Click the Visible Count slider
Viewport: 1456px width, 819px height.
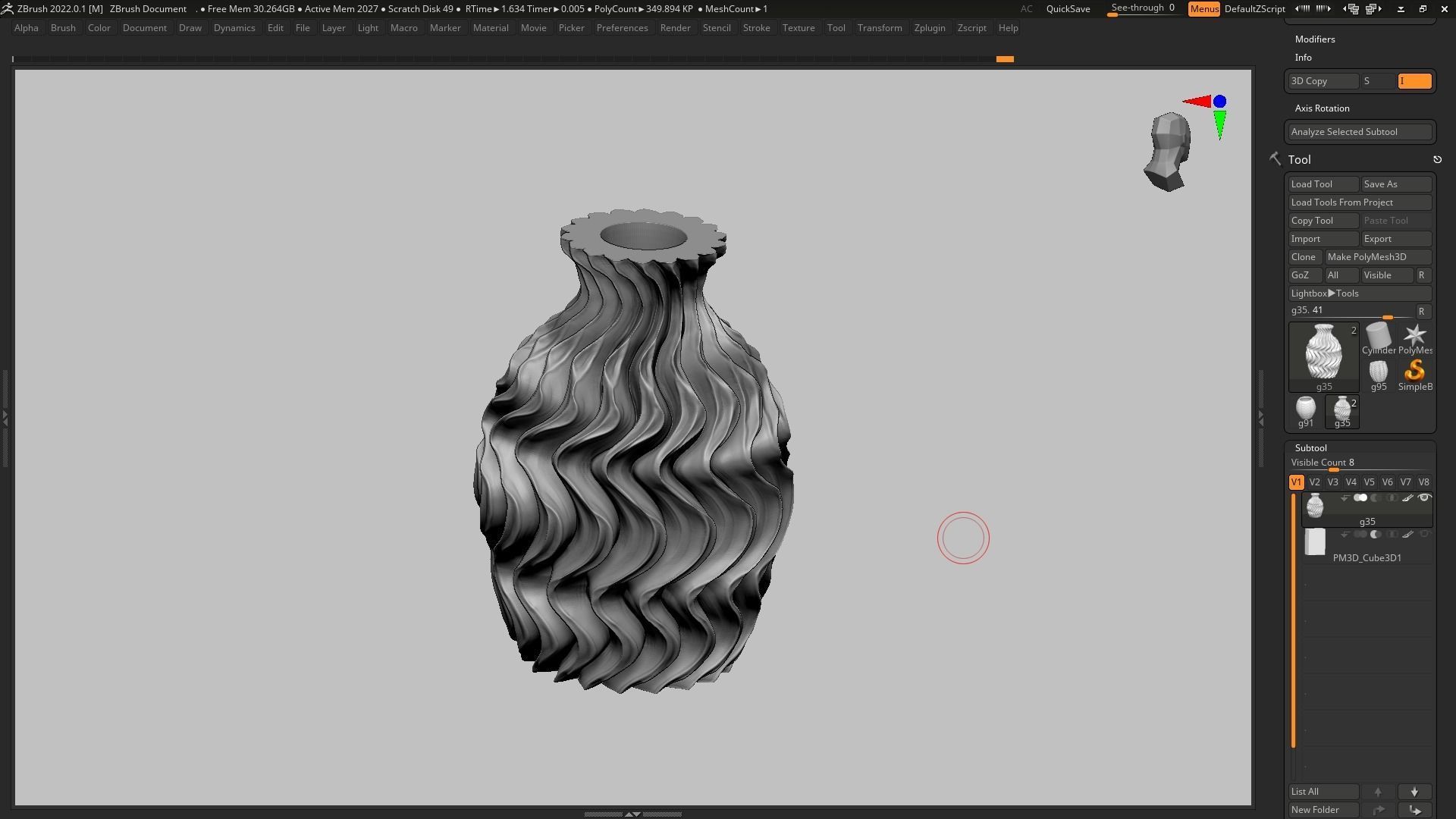pyautogui.click(x=1360, y=463)
